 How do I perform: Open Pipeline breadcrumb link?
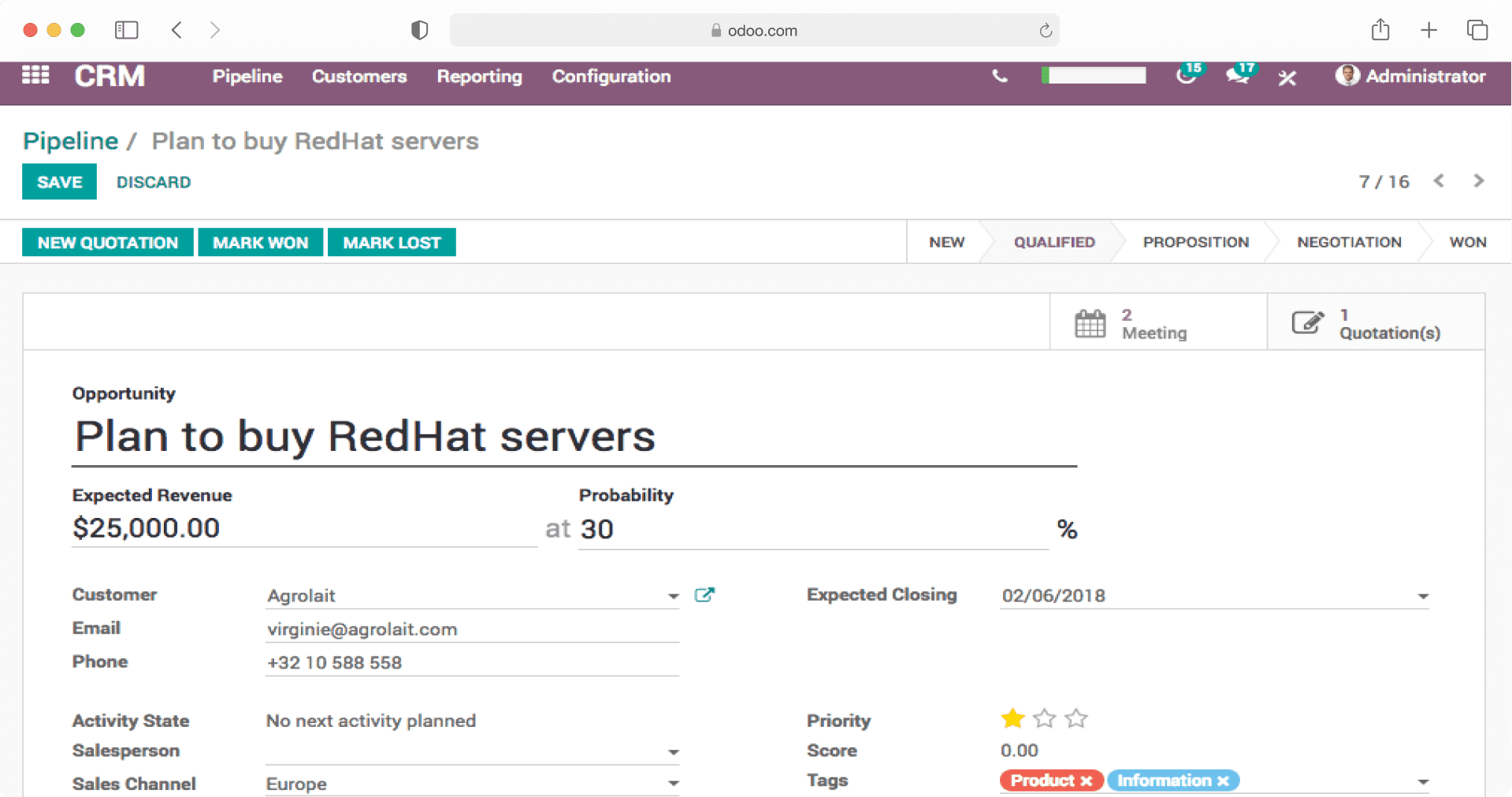tap(70, 141)
